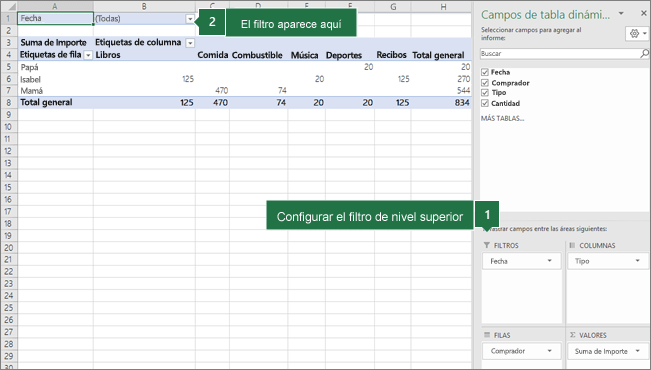Image resolution: width=651 pixels, height=370 pixels.
Task: Select the Papá row label
Action: point(55,67)
